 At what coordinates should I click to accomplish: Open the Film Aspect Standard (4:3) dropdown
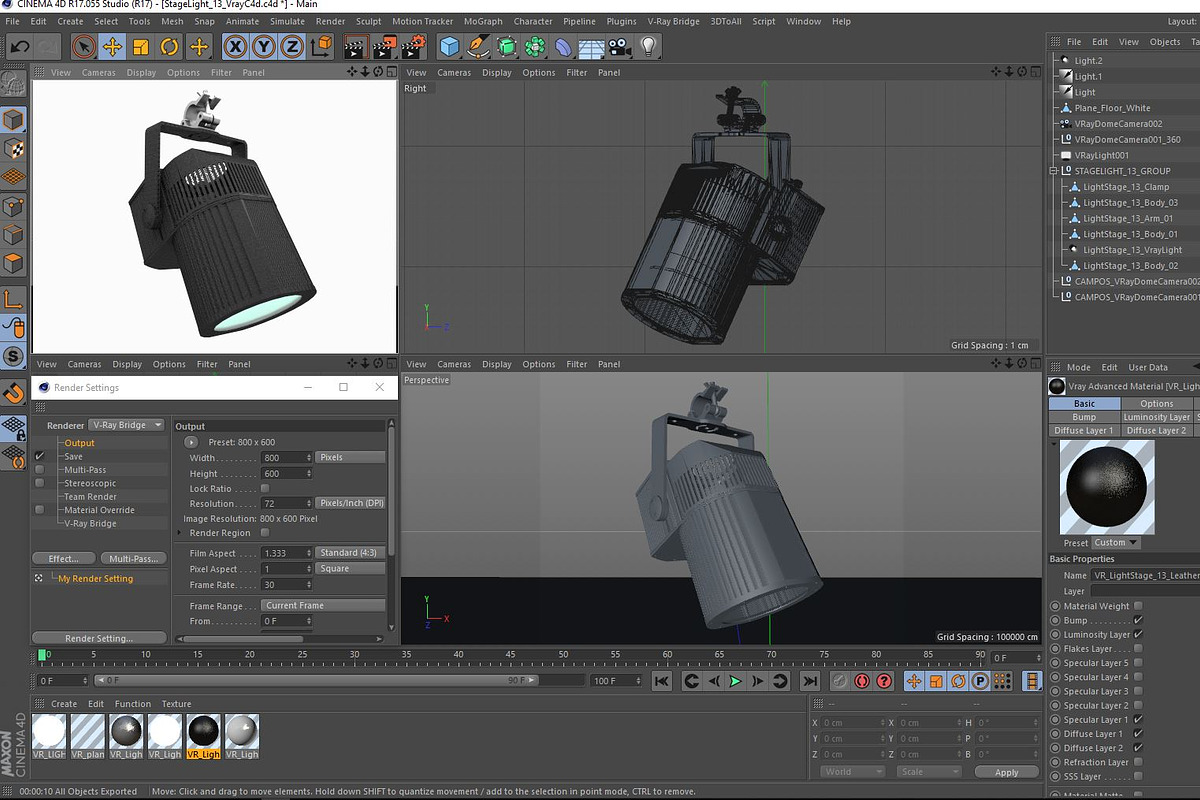pyautogui.click(x=350, y=552)
